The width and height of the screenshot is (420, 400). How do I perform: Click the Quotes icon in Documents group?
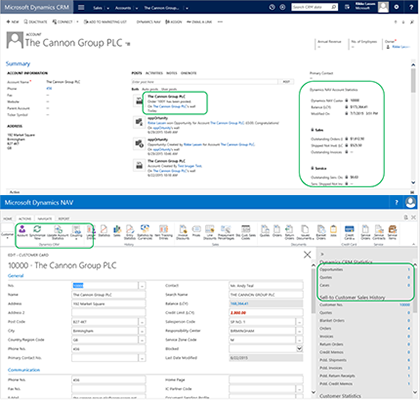click(265, 231)
